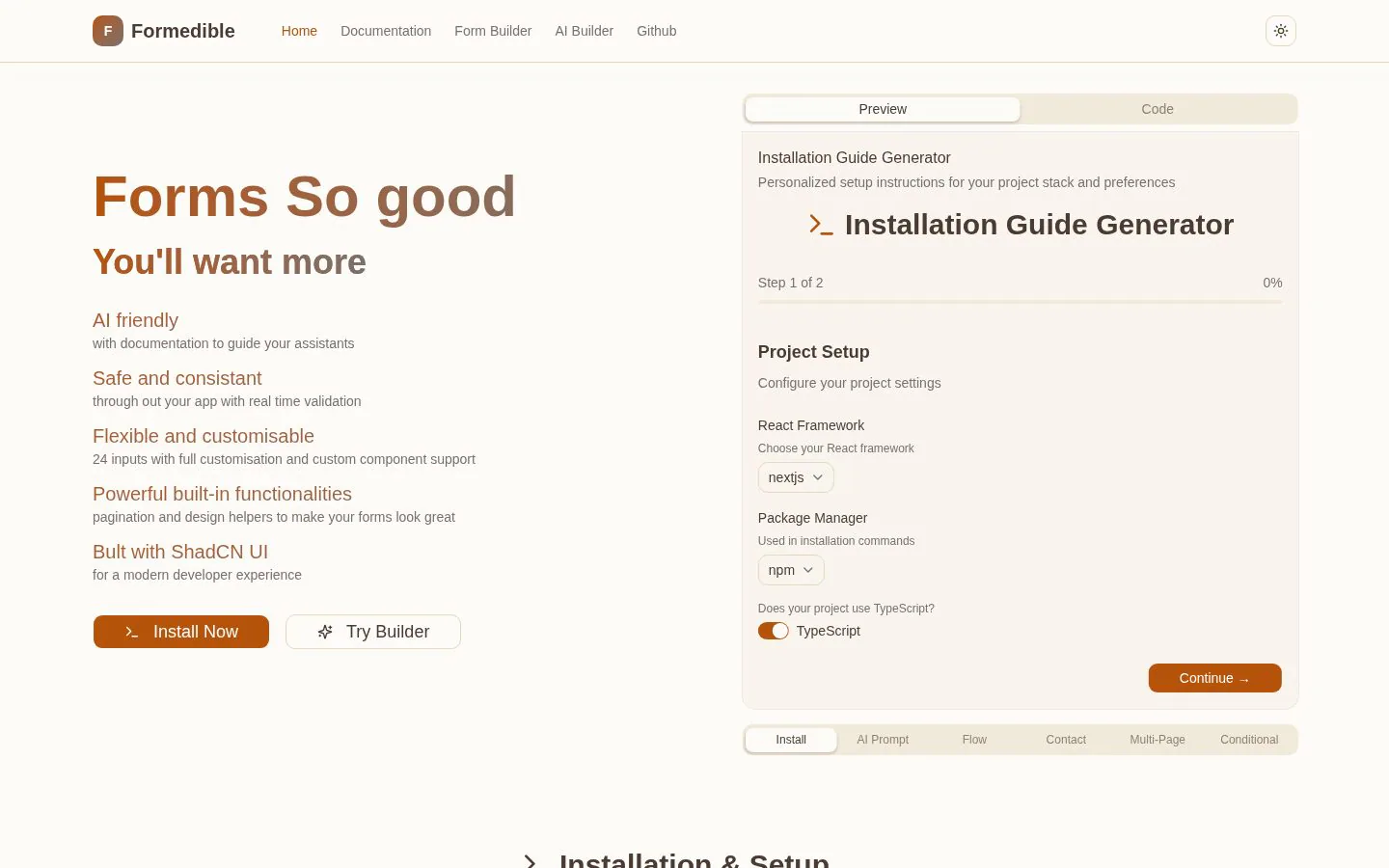Open AI Builder in the navigation

[585, 31]
